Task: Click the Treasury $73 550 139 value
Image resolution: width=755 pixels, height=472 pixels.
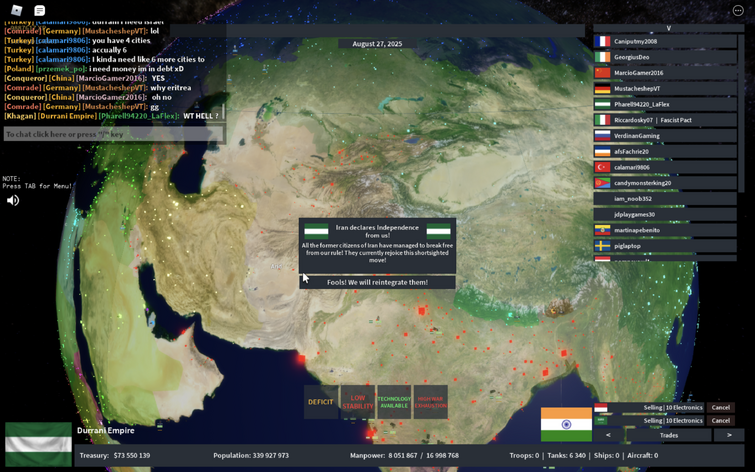Action: (131, 455)
